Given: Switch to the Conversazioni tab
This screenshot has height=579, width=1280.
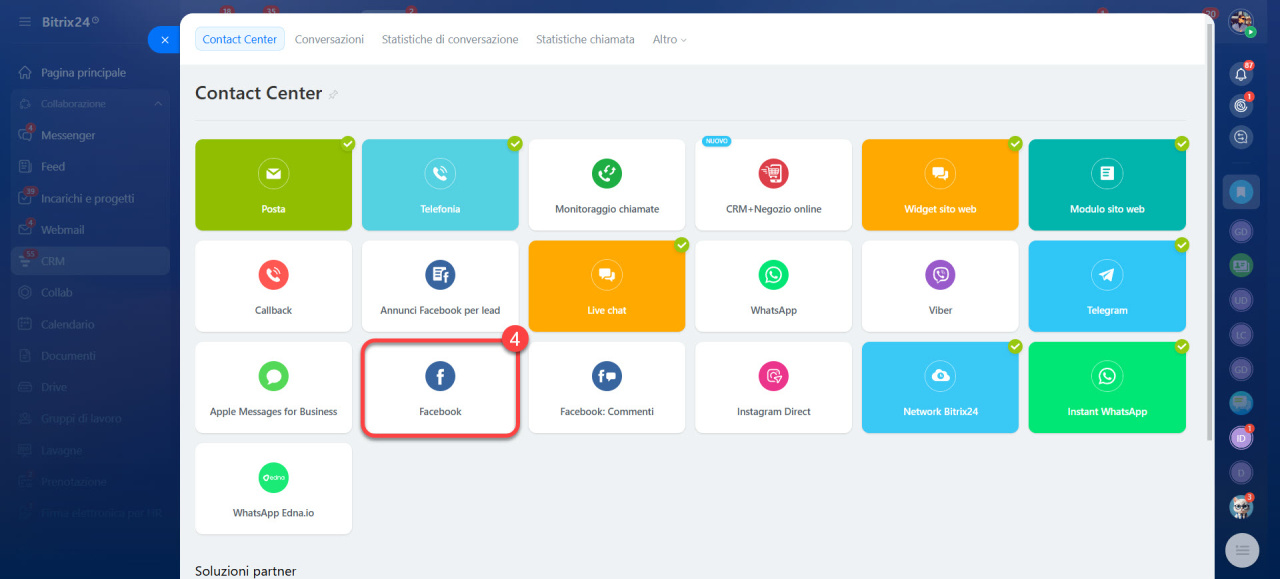Looking at the screenshot, I should (x=329, y=39).
